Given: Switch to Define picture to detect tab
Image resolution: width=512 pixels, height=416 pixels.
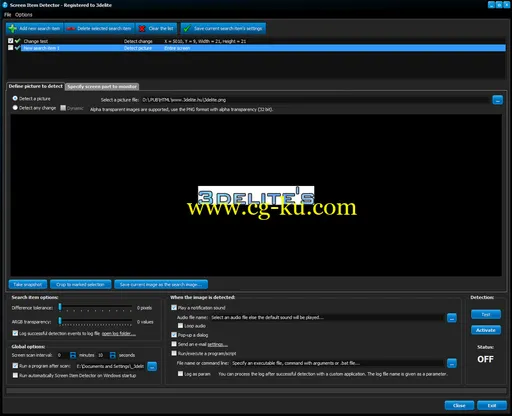Looking at the screenshot, I should click(35, 86).
